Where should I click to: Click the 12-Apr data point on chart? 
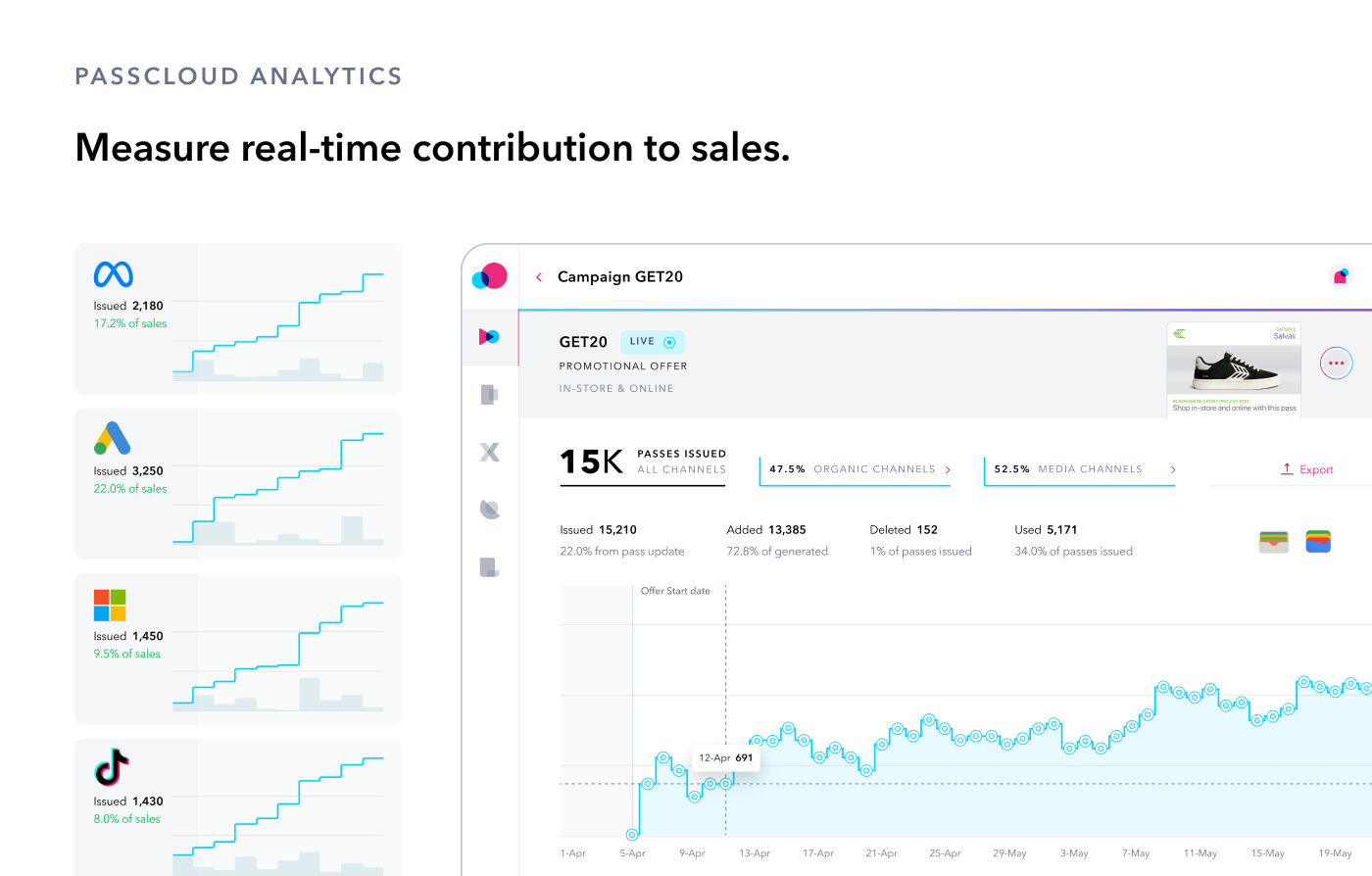coord(725,783)
